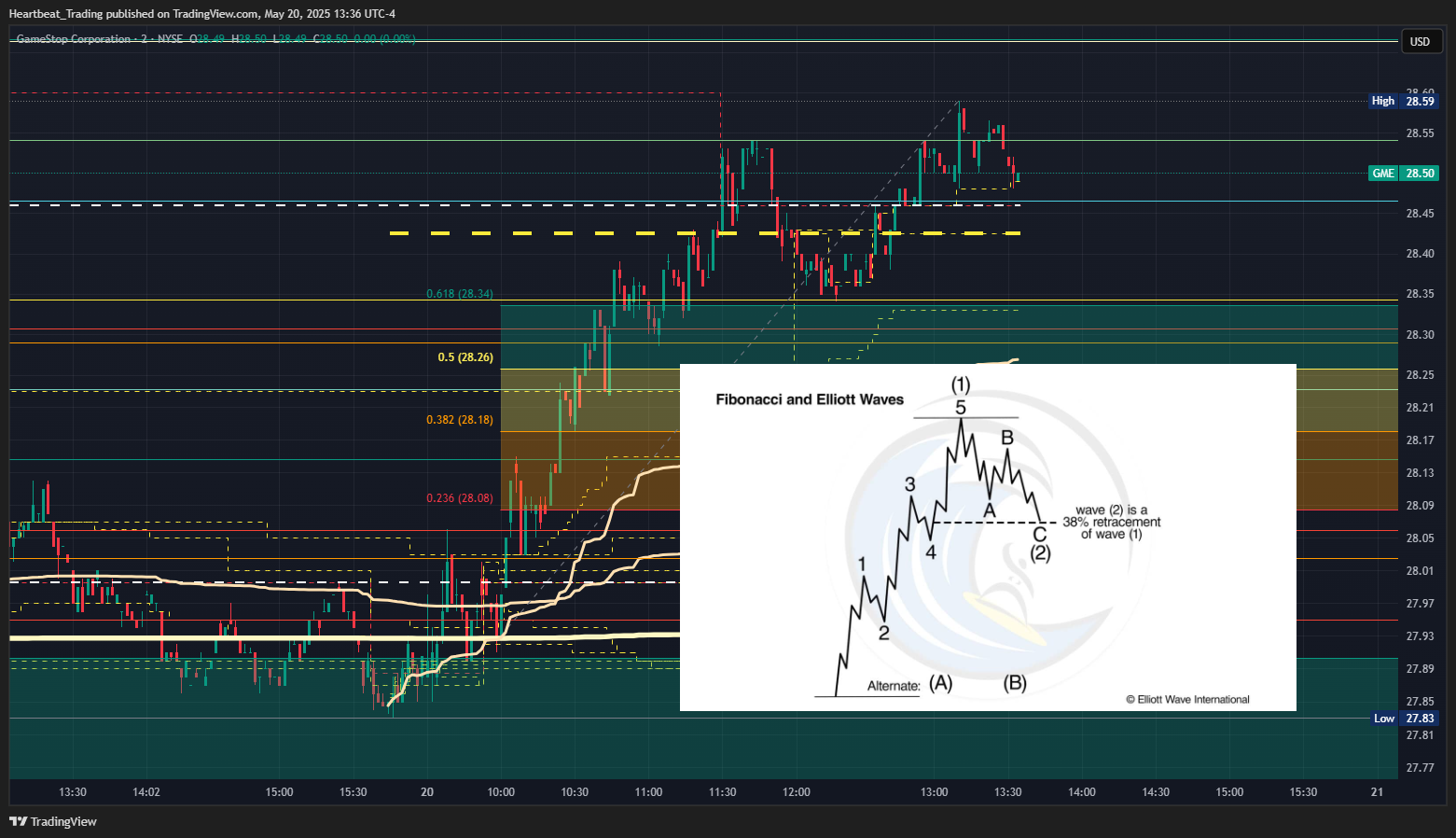Click the 28.35 price axis label

[1421, 294]
